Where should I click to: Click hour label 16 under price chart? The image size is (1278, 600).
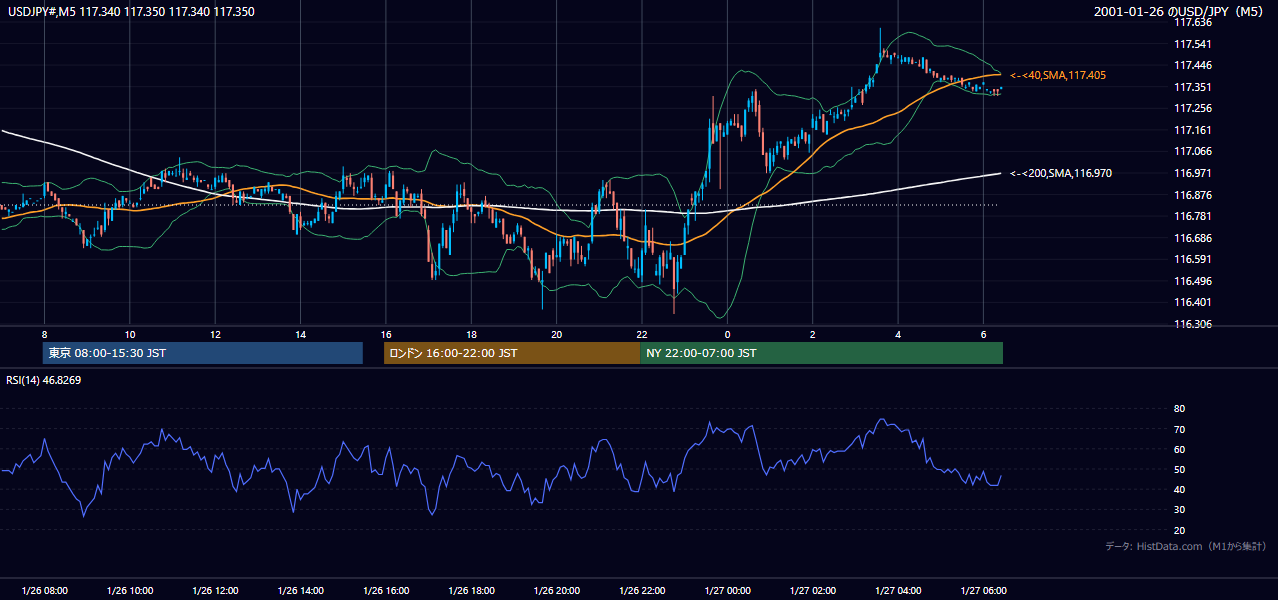pyautogui.click(x=386, y=334)
